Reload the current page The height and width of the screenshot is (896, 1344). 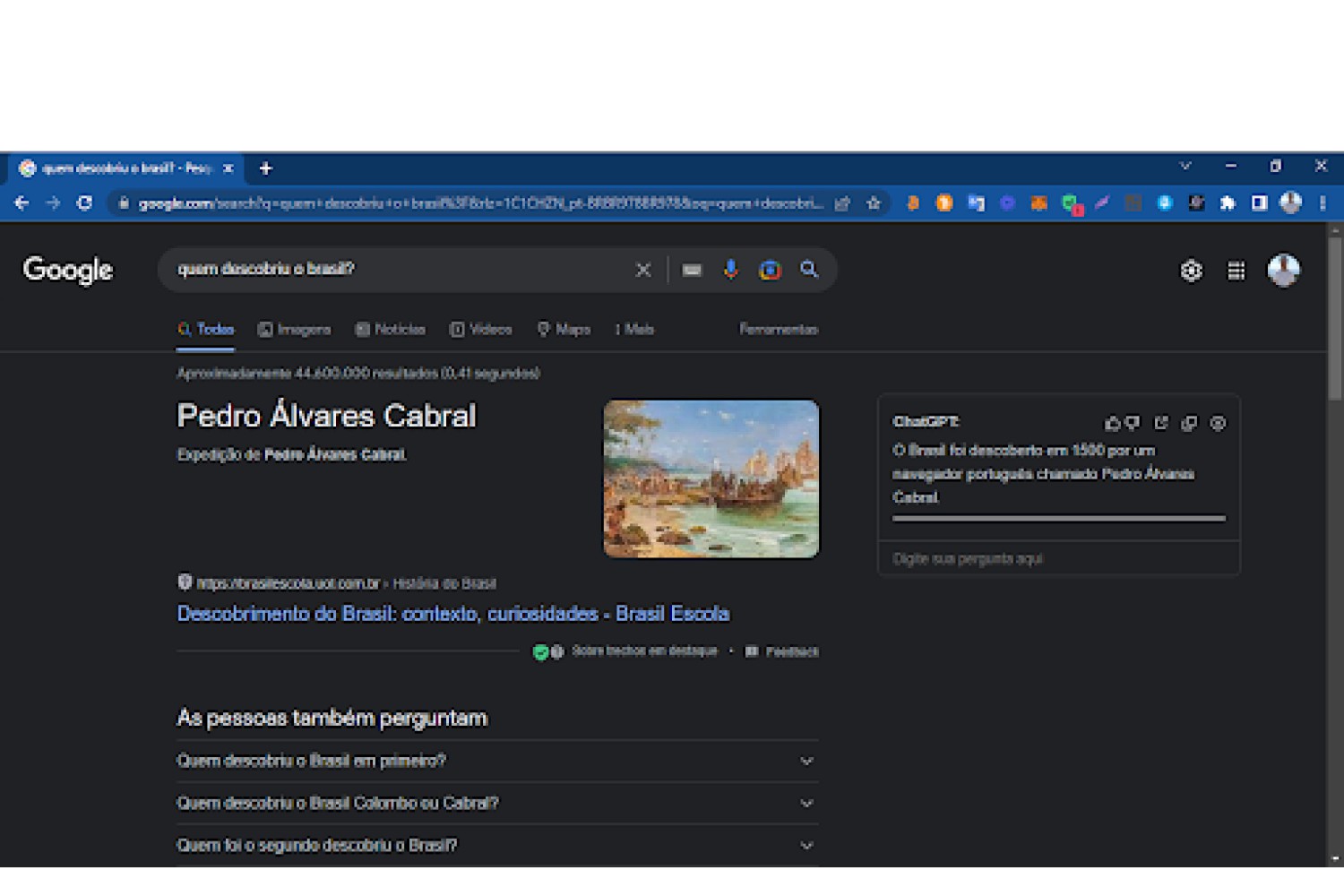pyautogui.click(x=84, y=203)
